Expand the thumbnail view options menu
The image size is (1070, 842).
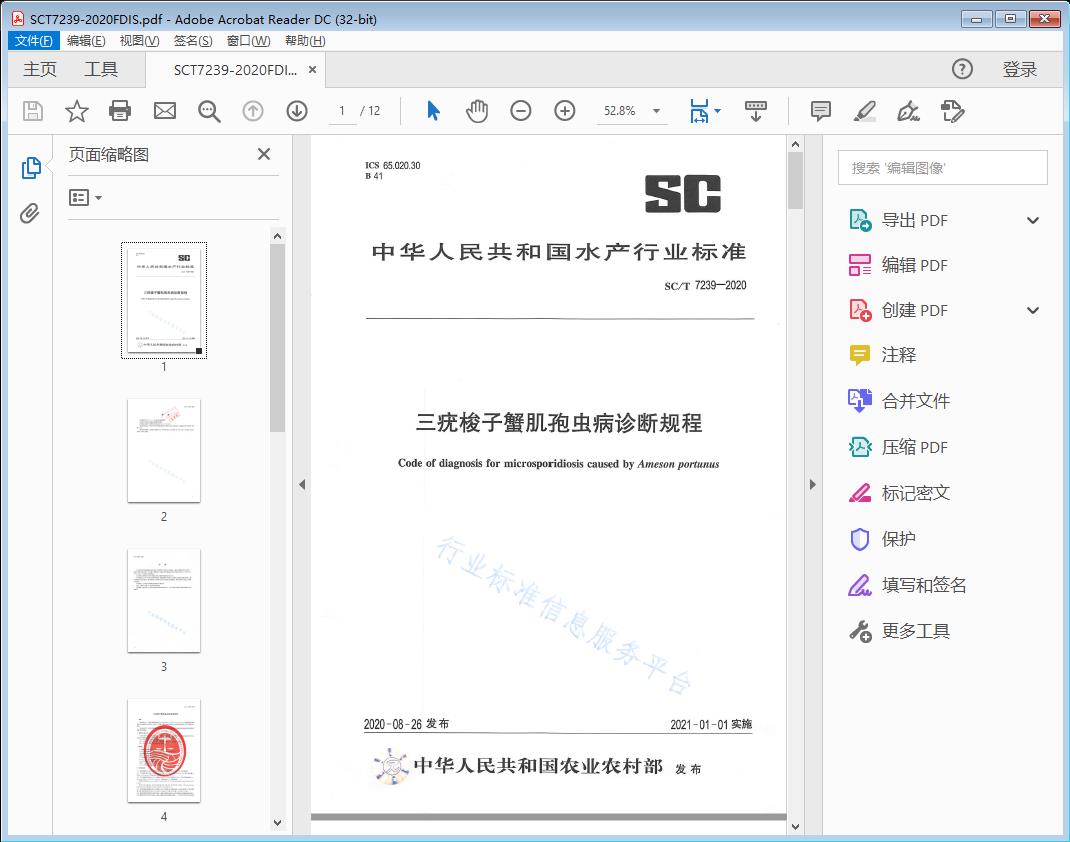(85, 197)
